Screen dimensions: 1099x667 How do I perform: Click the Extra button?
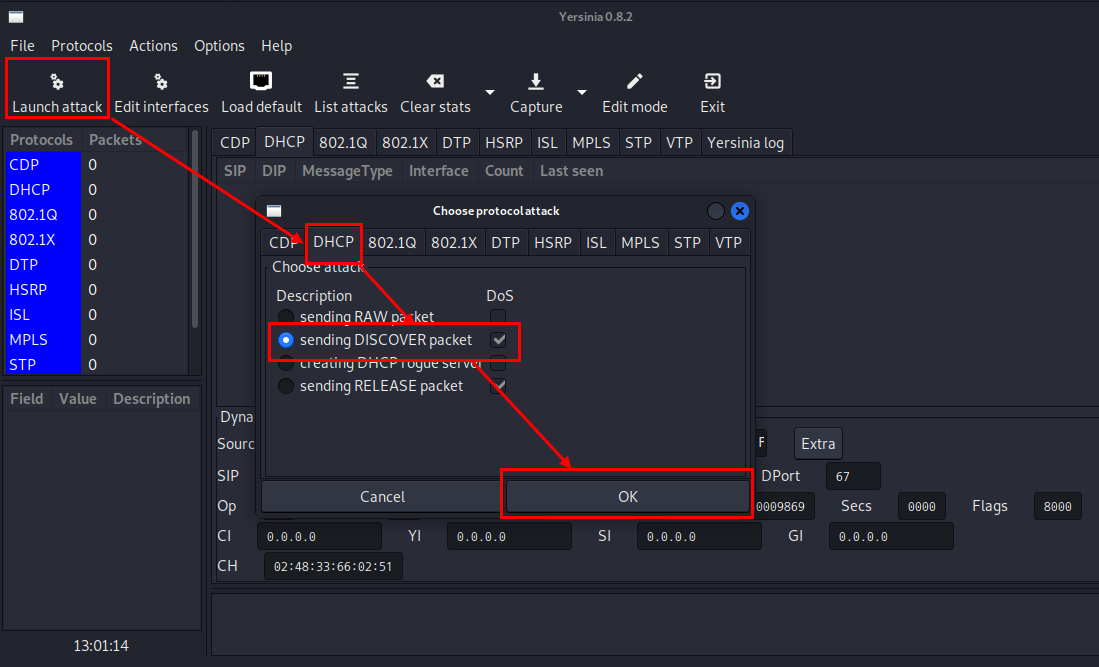[819, 443]
